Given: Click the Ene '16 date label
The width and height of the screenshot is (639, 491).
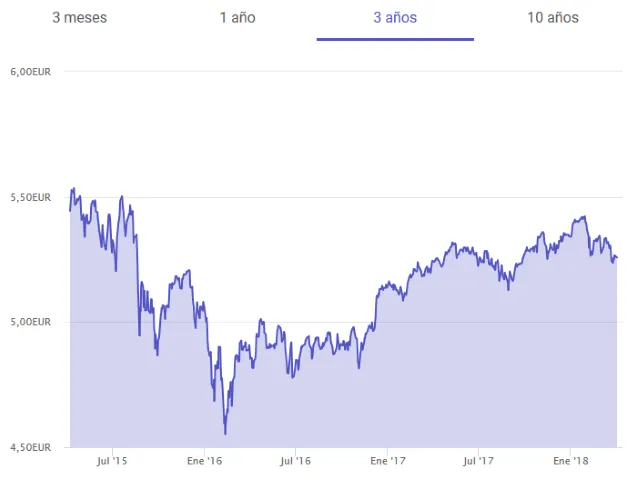Looking at the screenshot, I should click(x=204, y=462).
